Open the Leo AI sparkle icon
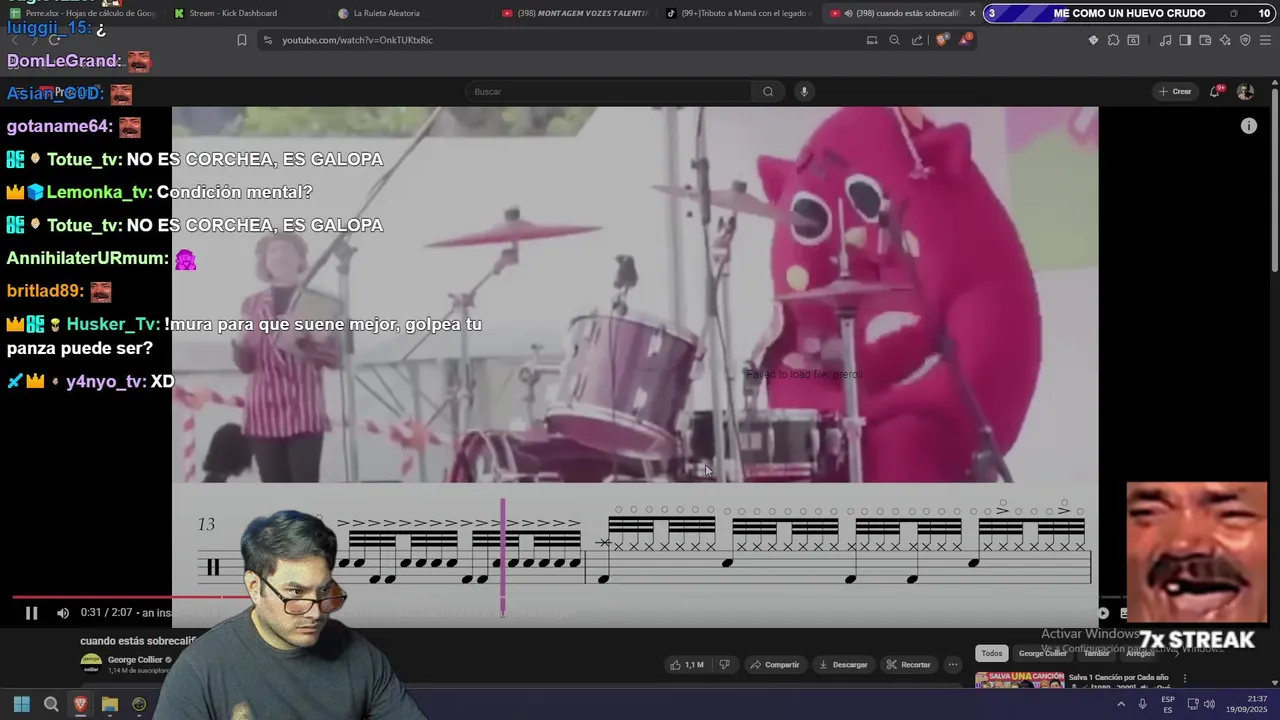This screenshot has width=1280, height=720. tap(1225, 40)
